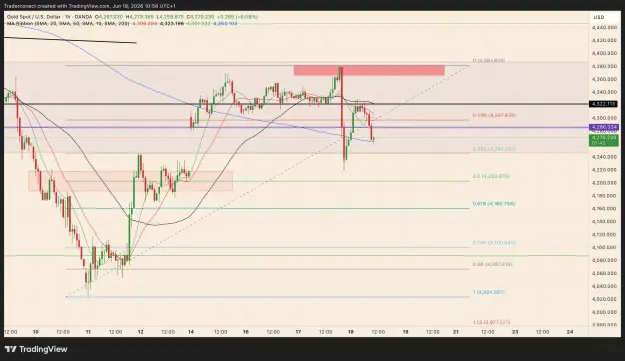The width and height of the screenshot is (625, 361).
Task: Click the date 11 on the time axis
Action: coord(88,332)
